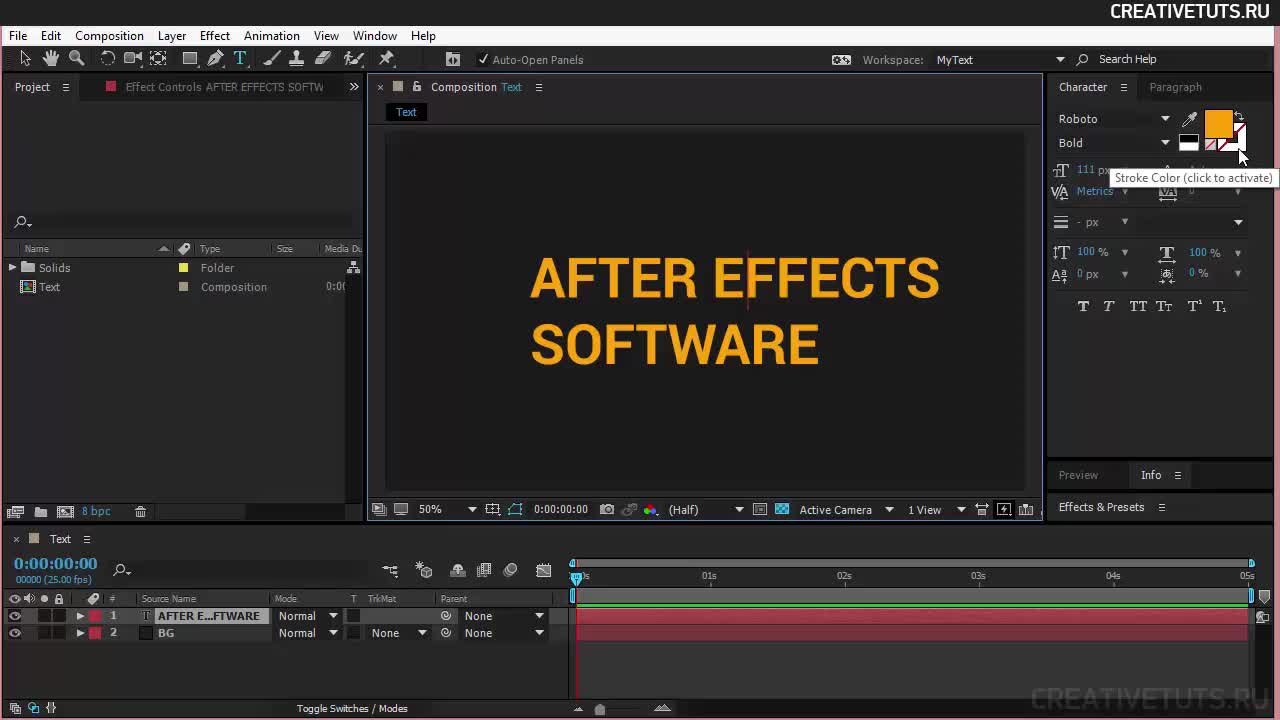
Task: Open the Effect menu
Action: (215, 36)
